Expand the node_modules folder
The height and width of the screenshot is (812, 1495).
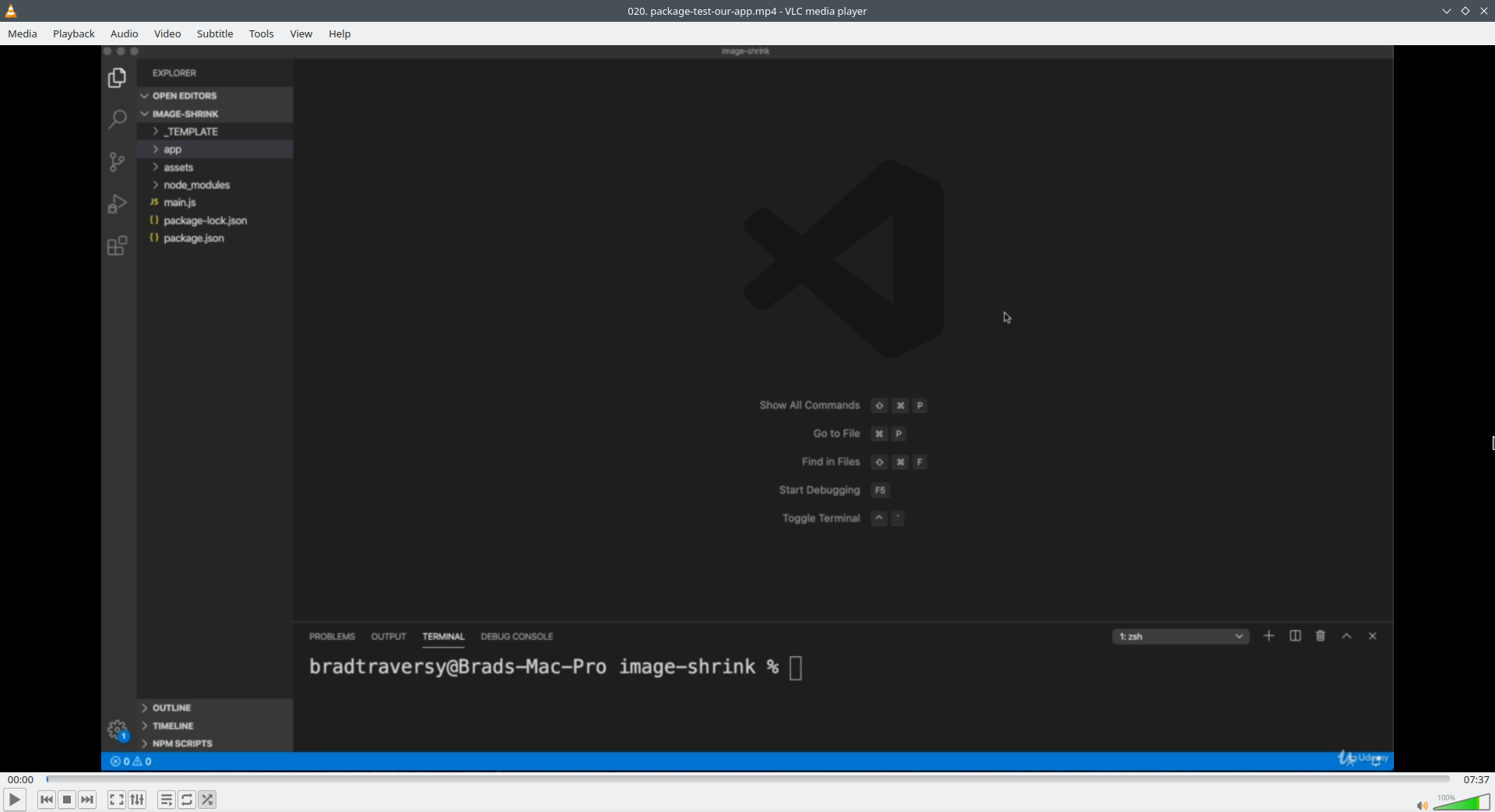pyautogui.click(x=197, y=185)
